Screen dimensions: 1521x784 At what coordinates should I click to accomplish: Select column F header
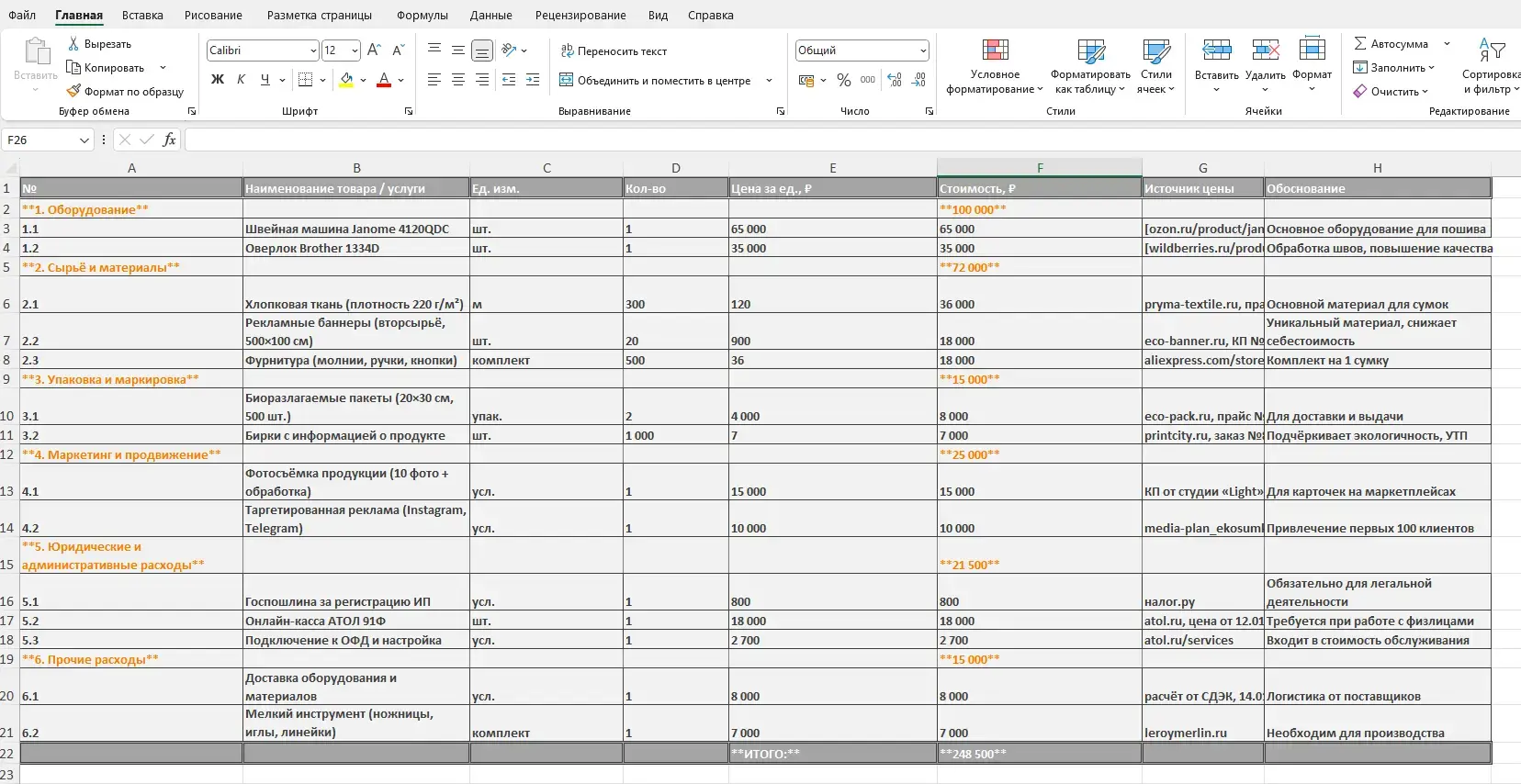coord(1040,168)
